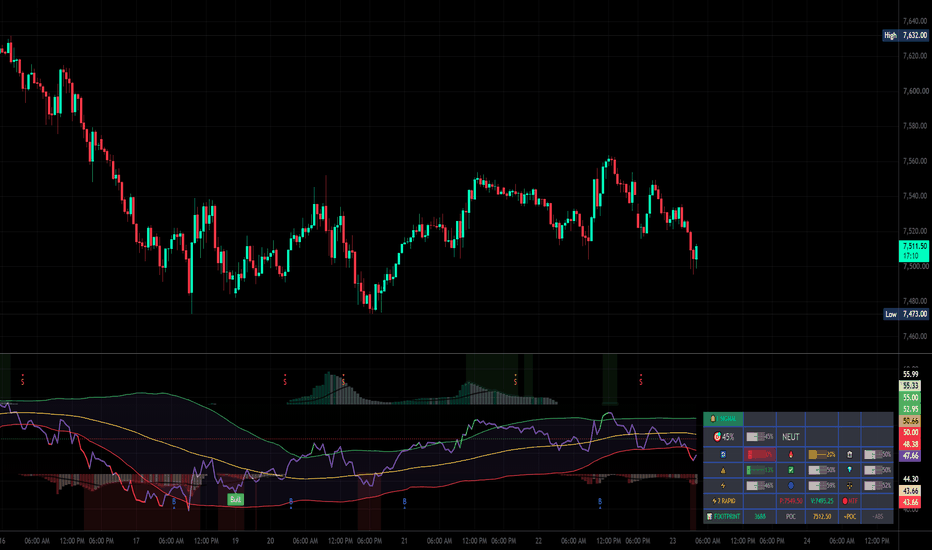Viewport: 932px width, 550px height.
Task: Click the gold 22% progress bar
Action: (x=822, y=455)
